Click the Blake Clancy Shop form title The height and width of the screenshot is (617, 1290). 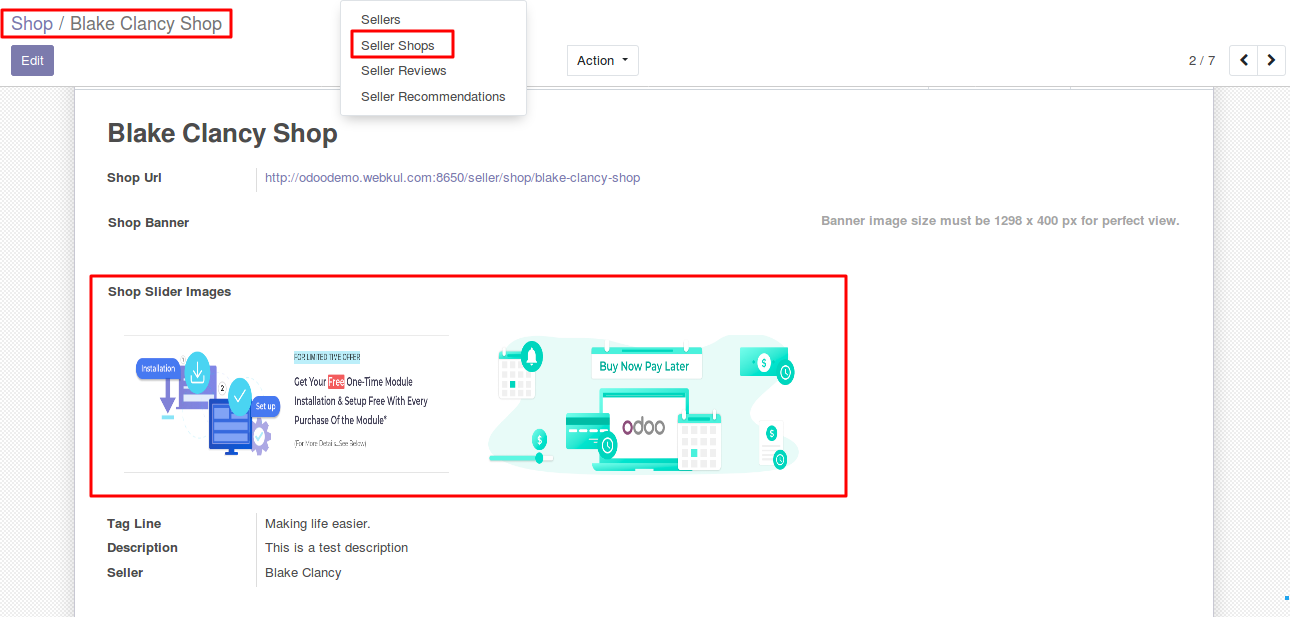(x=222, y=134)
